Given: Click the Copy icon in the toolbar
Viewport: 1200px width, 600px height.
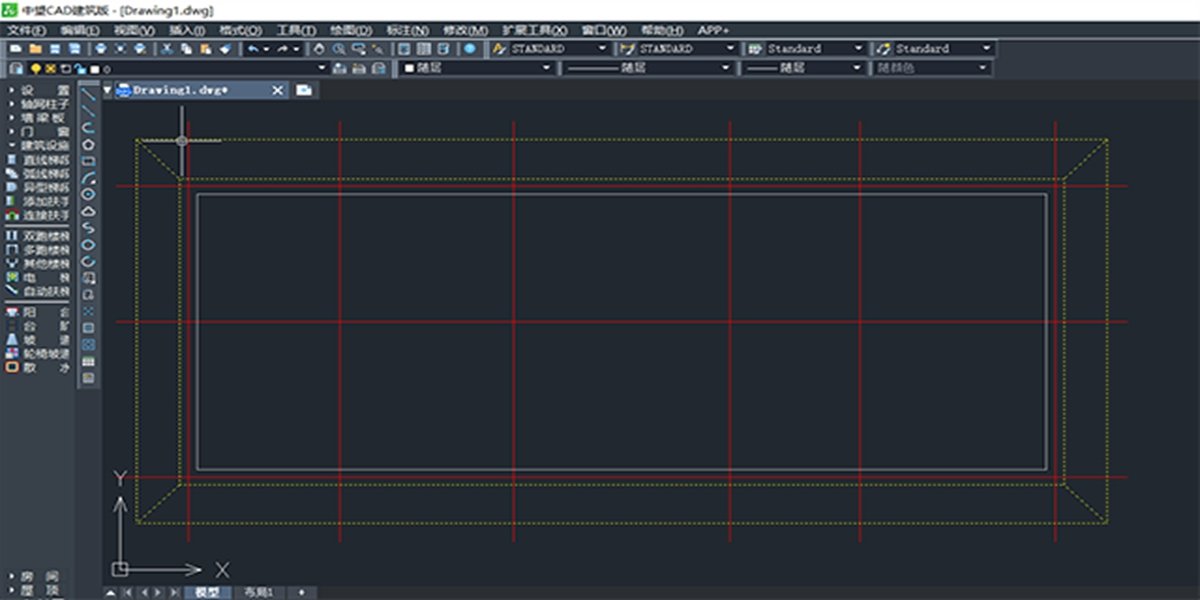Looking at the screenshot, I should coord(186,48).
